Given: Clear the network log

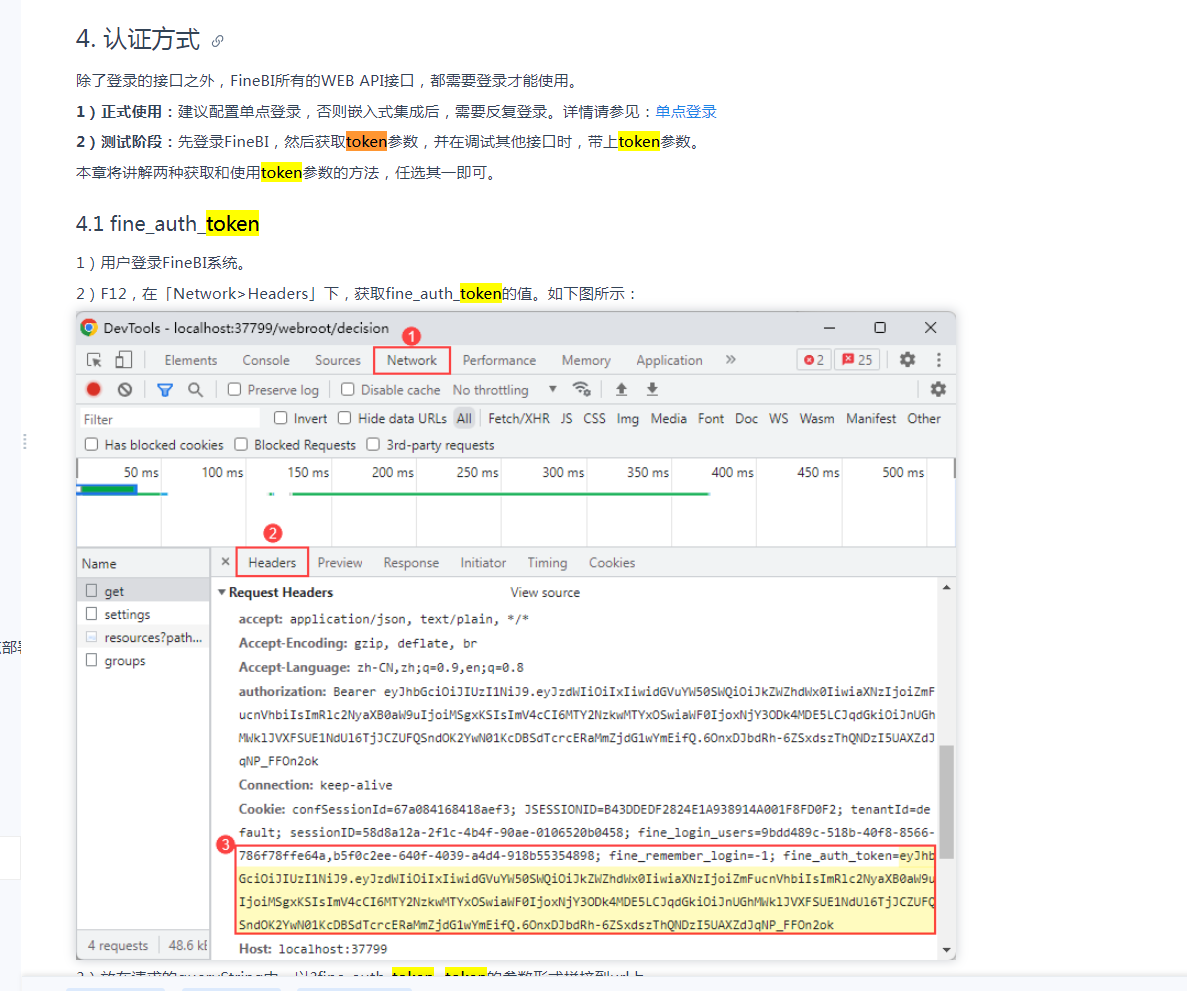Looking at the screenshot, I should (125, 389).
